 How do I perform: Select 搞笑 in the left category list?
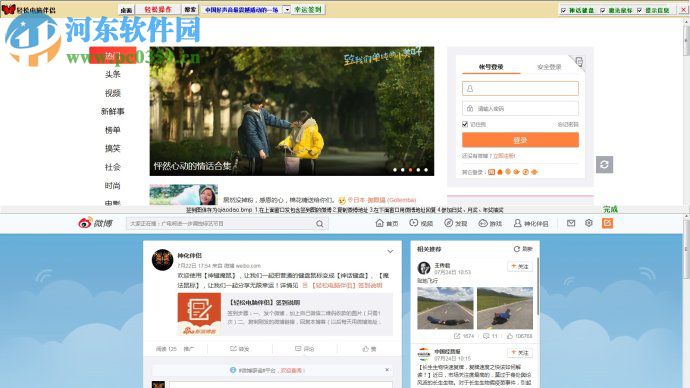(113, 148)
